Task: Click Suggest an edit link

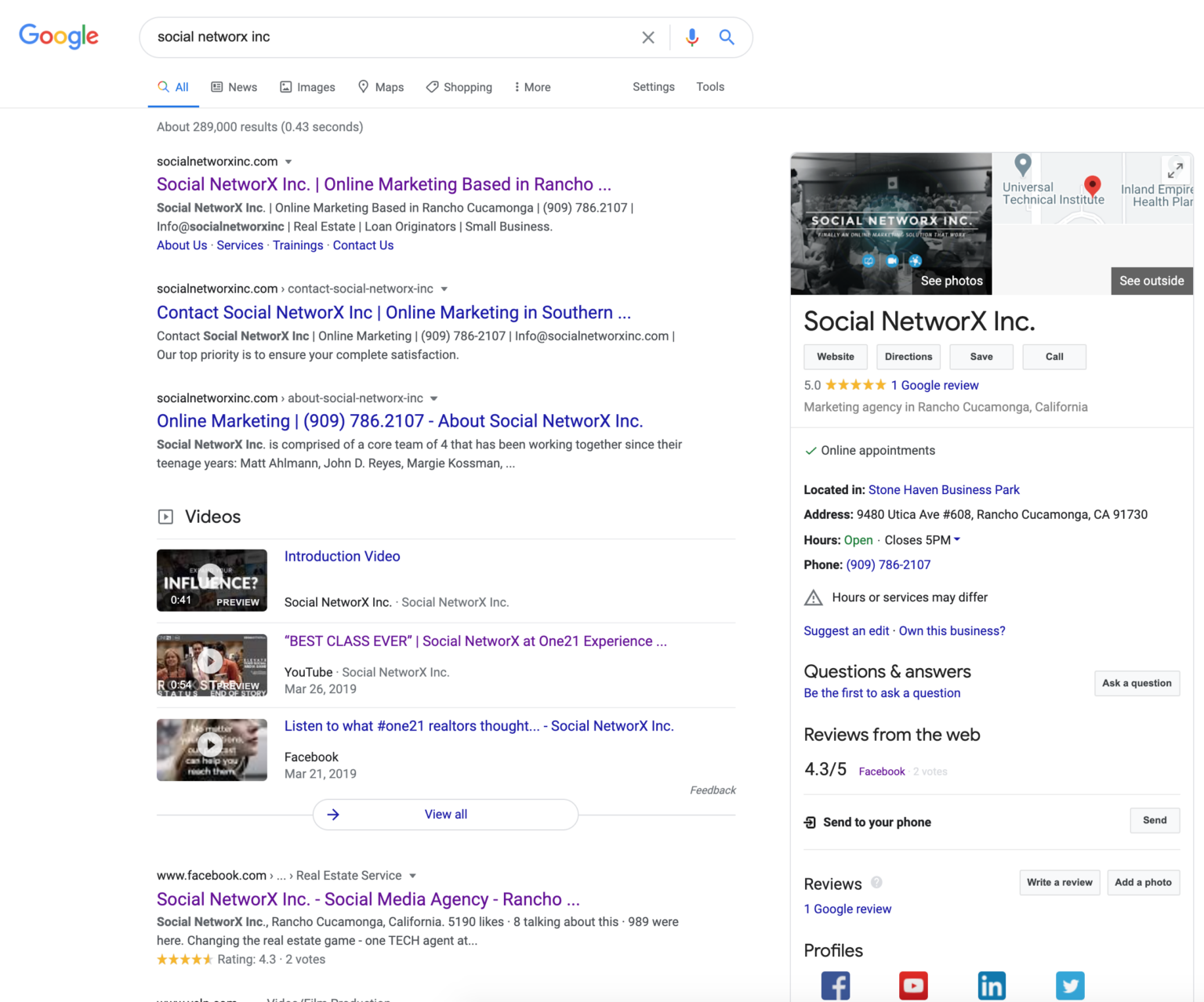Action: 847,631
